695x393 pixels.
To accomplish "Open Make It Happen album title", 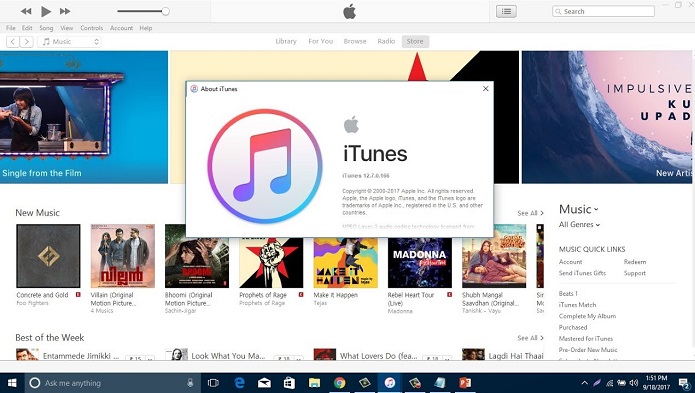I will (336, 295).
